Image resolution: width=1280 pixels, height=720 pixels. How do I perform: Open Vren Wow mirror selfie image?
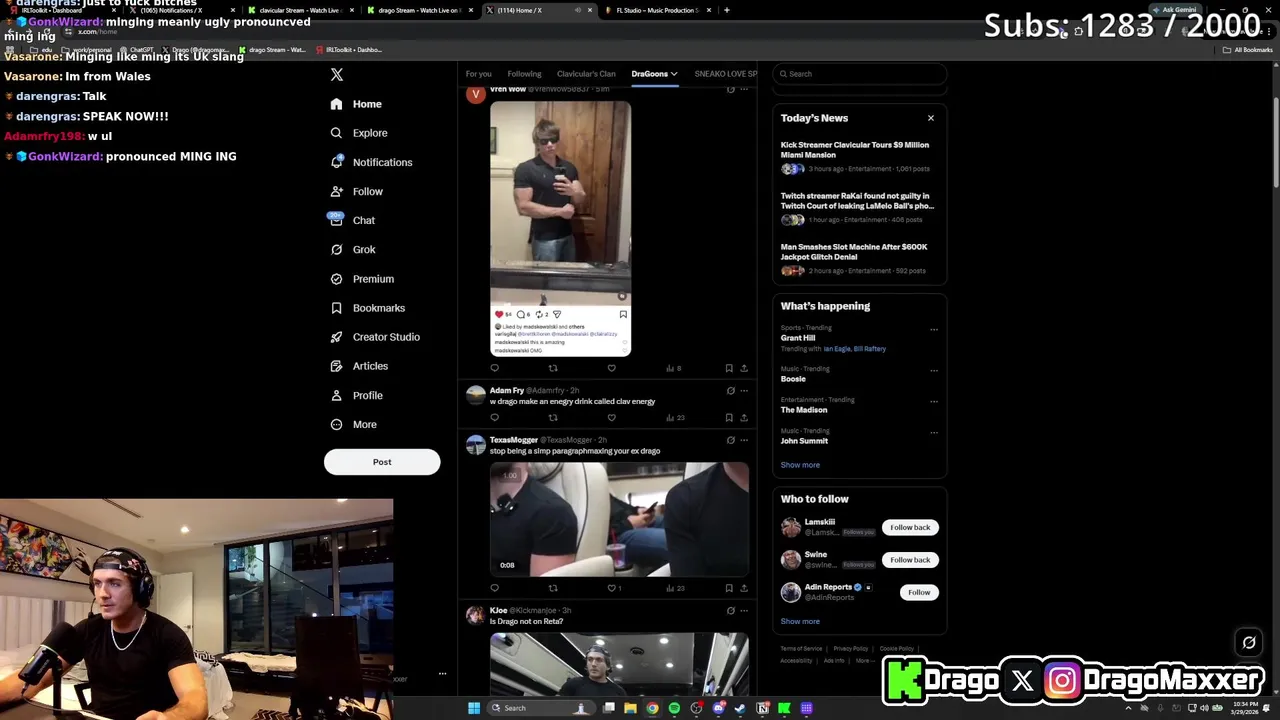click(x=560, y=228)
